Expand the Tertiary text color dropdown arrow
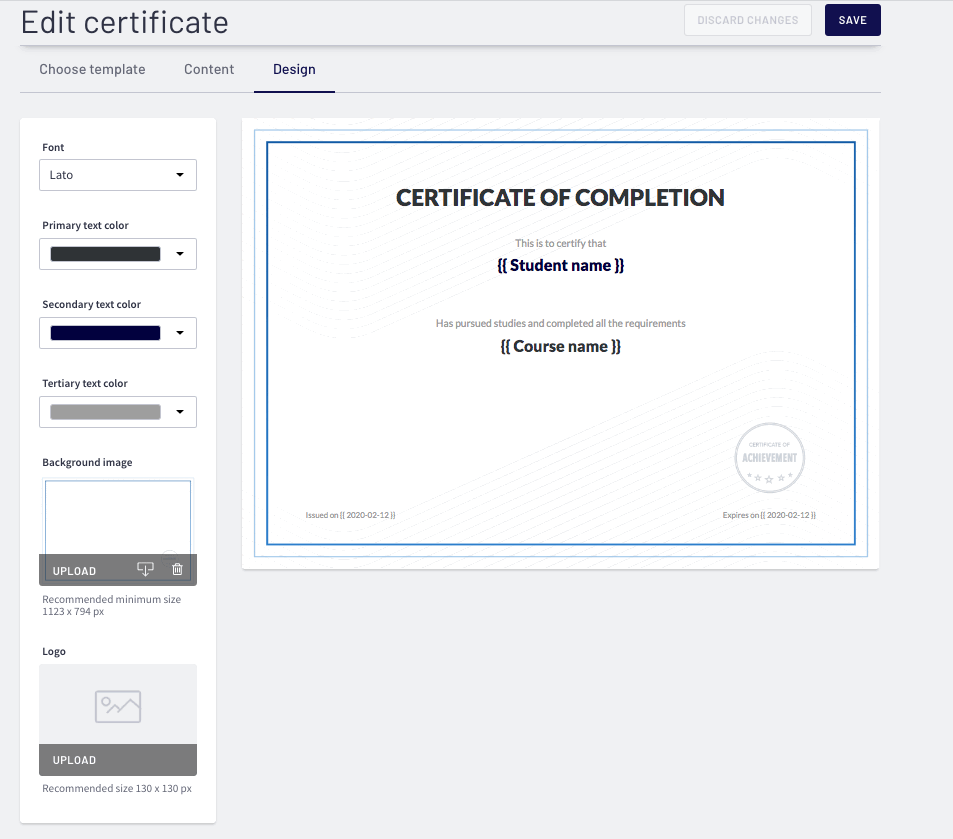Screen dimensions: 953x839 click(x=180, y=412)
